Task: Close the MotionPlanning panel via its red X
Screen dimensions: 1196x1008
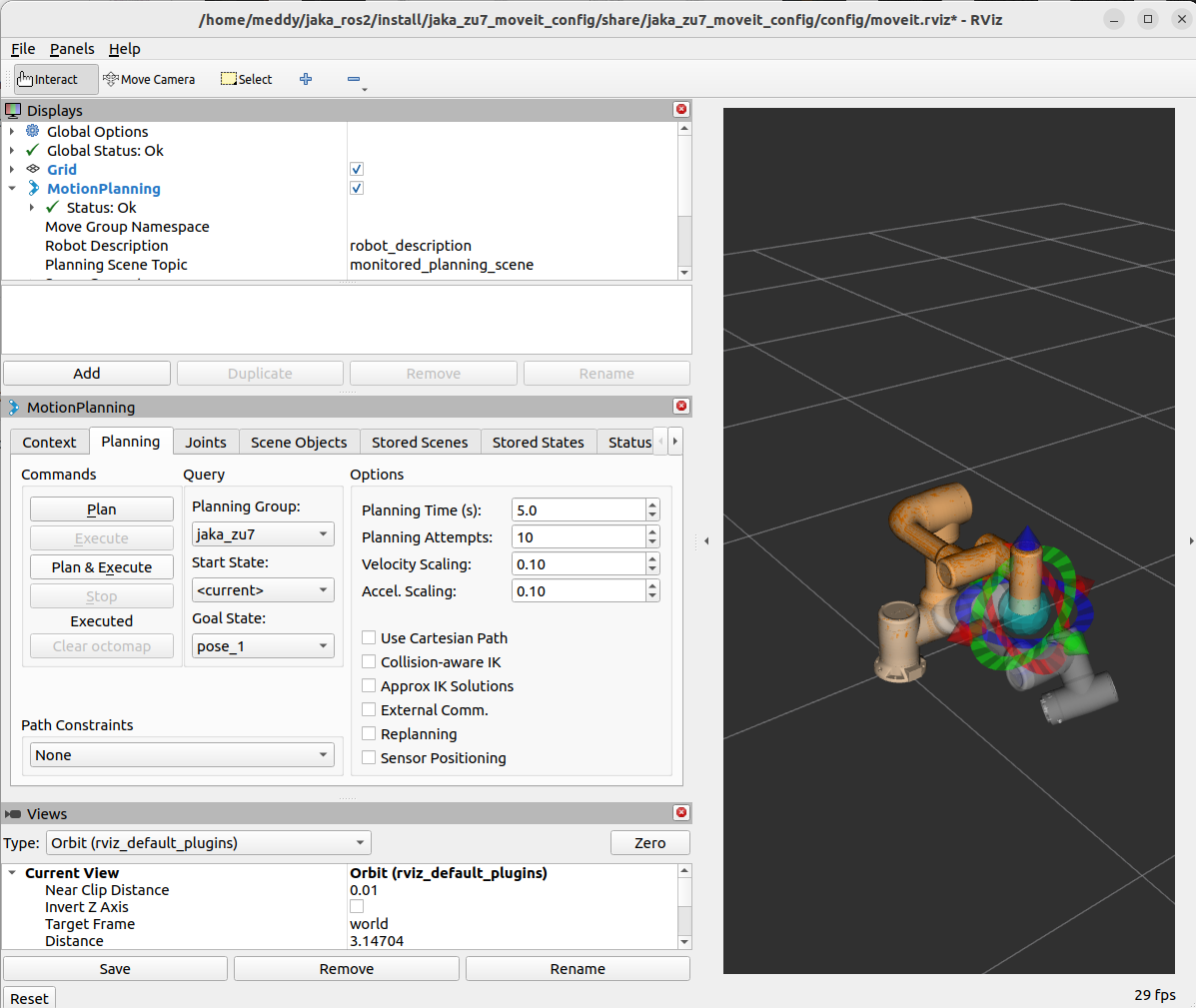Action: tap(680, 407)
